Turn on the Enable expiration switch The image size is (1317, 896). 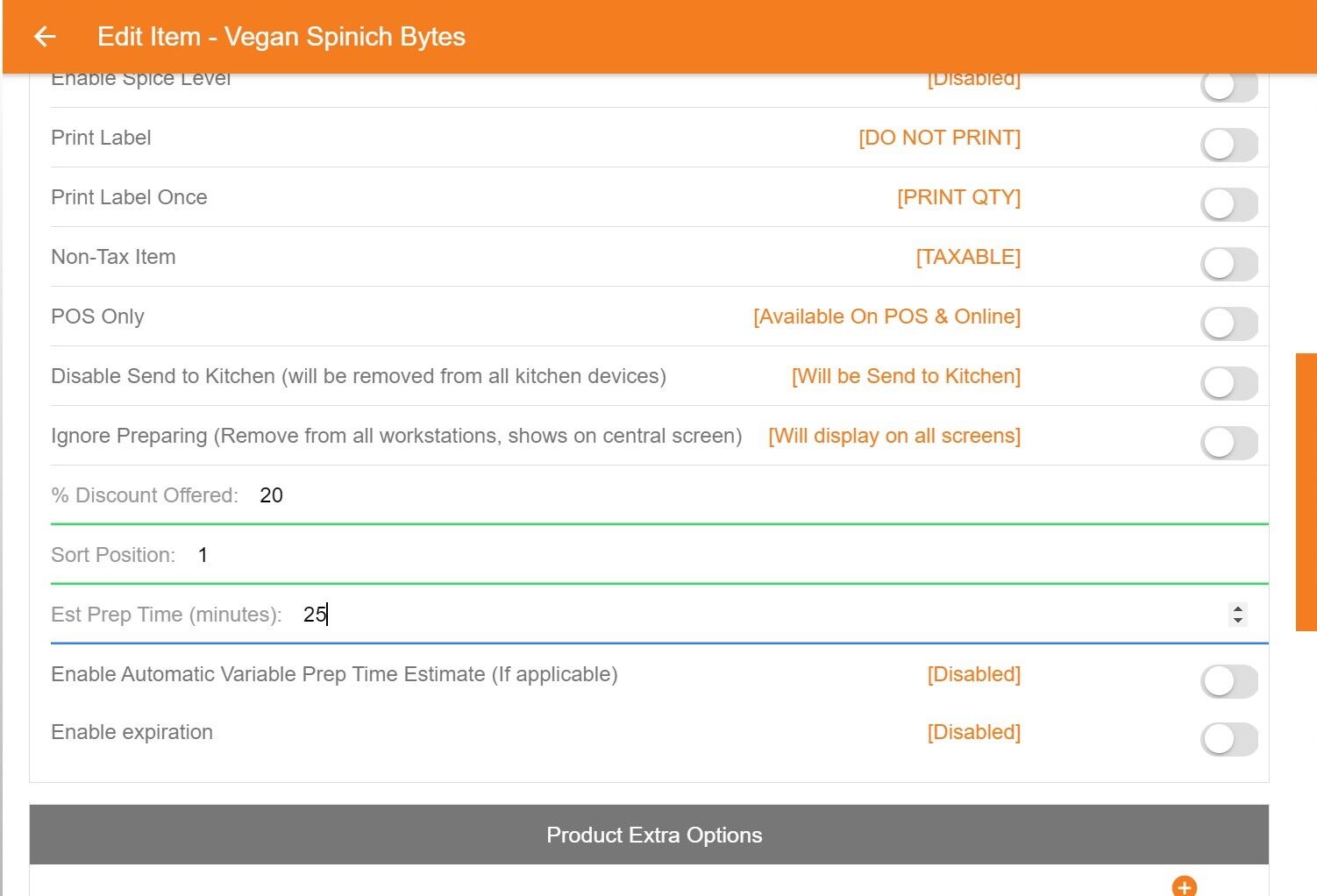click(1228, 739)
